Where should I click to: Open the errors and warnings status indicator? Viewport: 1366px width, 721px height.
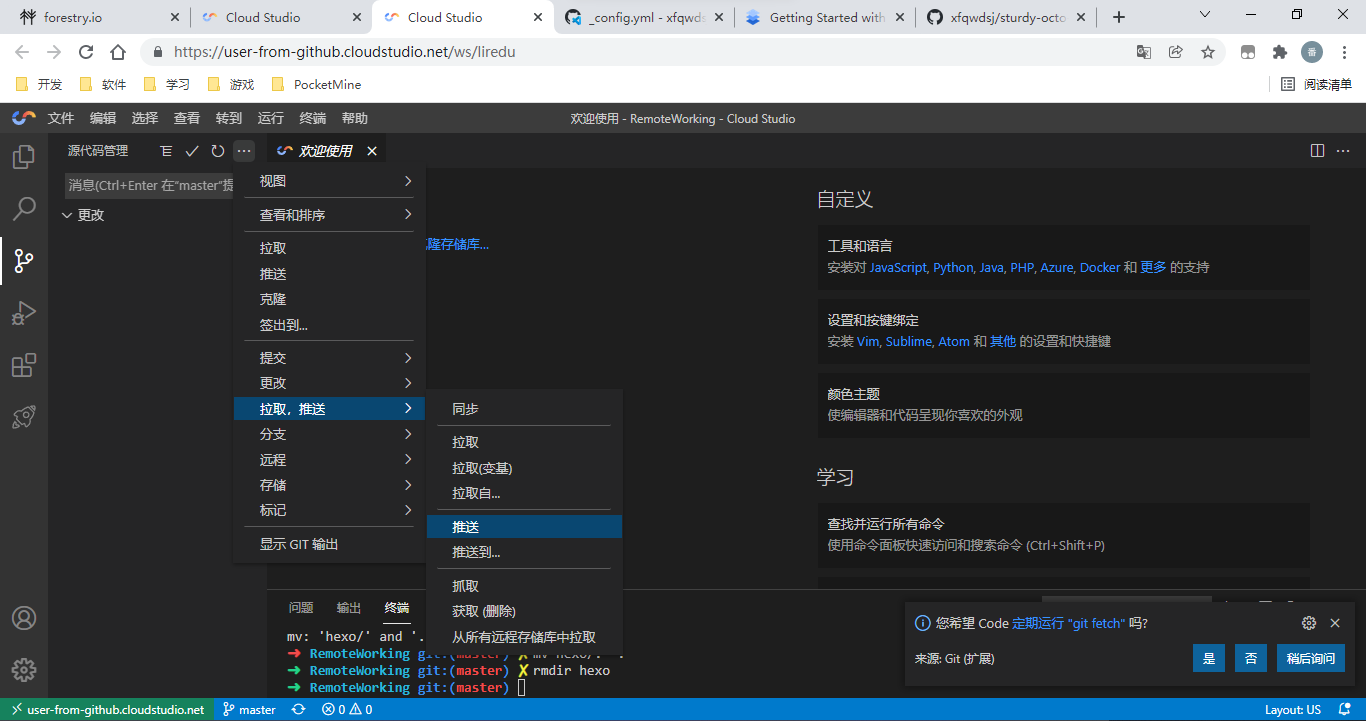[347, 710]
